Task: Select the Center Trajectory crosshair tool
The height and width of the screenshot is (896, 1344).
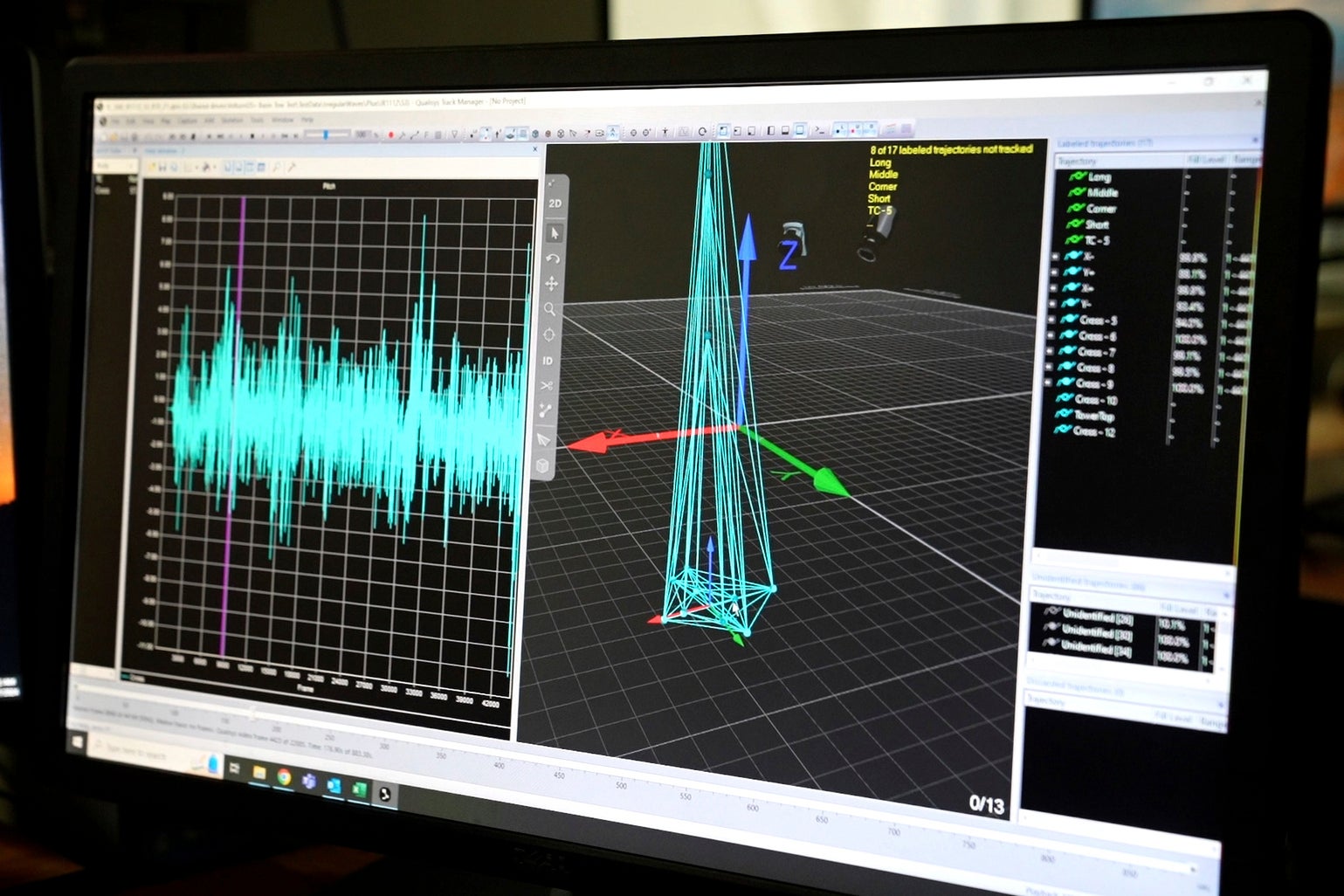Action: (549, 334)
